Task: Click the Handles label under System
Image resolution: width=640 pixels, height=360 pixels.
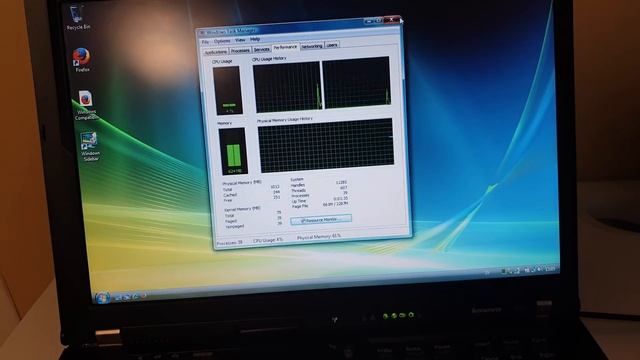Action: coord(298,185)
